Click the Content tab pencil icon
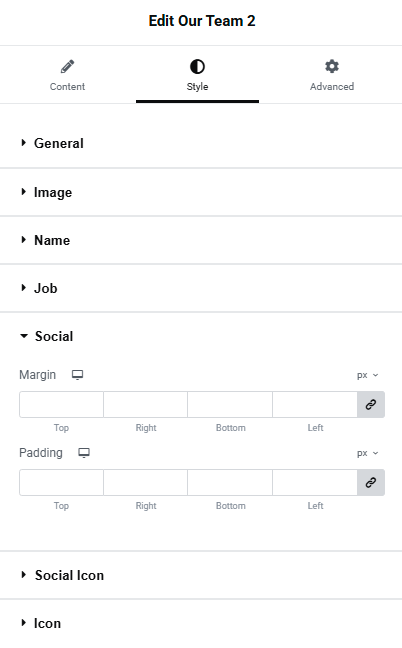Viewport: 402px width, 648px height. tap(67, 66)
